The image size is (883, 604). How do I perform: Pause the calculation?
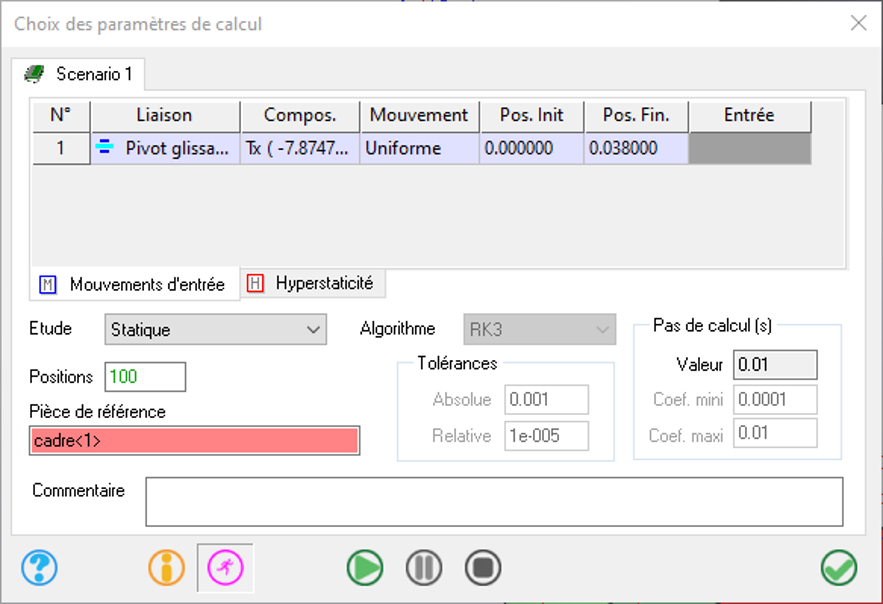(424, 568)
